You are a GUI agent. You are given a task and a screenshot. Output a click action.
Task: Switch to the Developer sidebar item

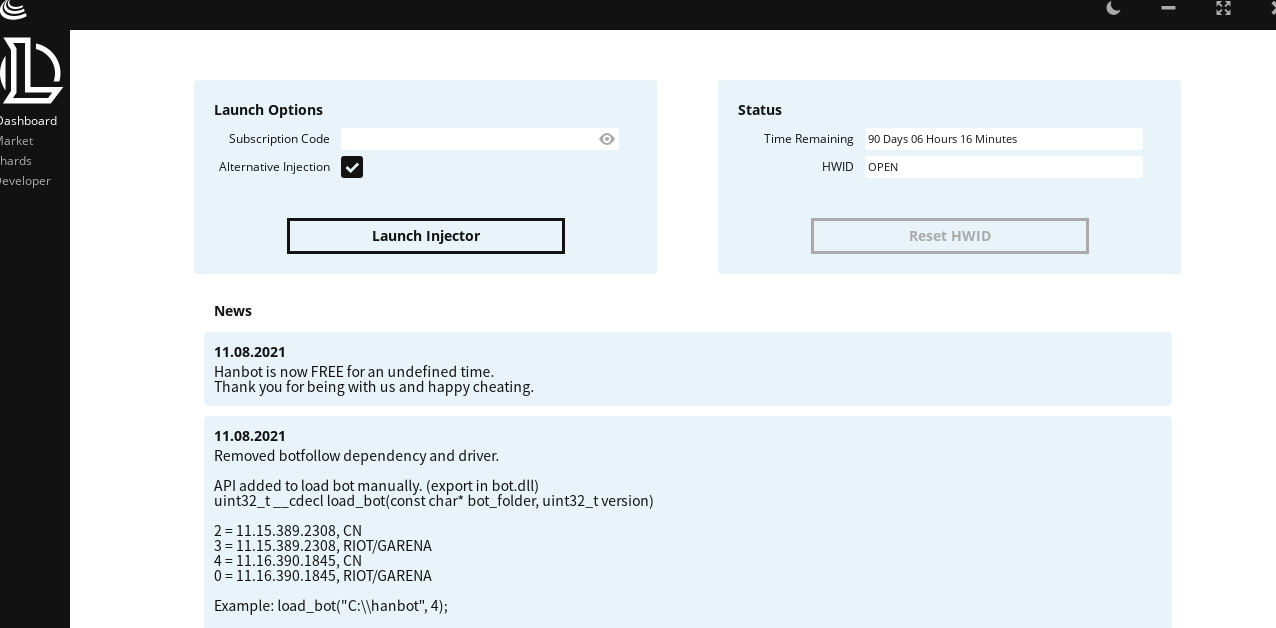pyautogui.click(x=24, y=181)
